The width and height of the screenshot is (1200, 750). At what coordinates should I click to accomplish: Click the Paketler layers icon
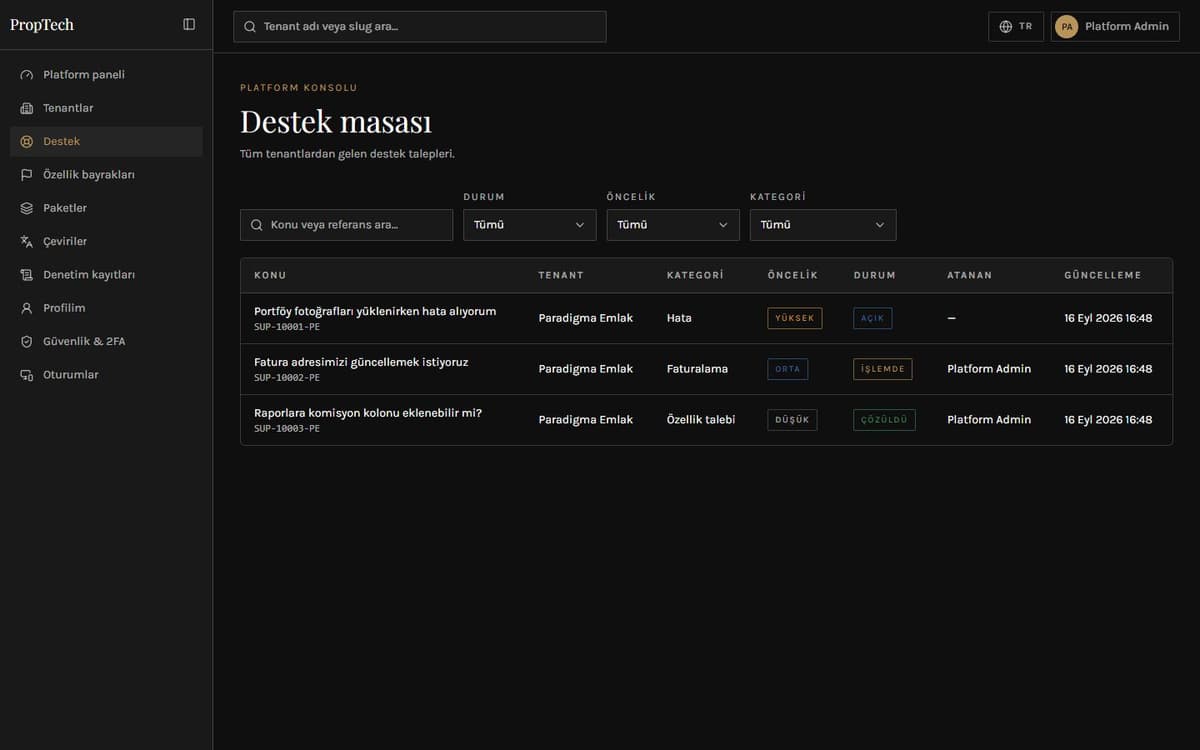click(27, 208)
